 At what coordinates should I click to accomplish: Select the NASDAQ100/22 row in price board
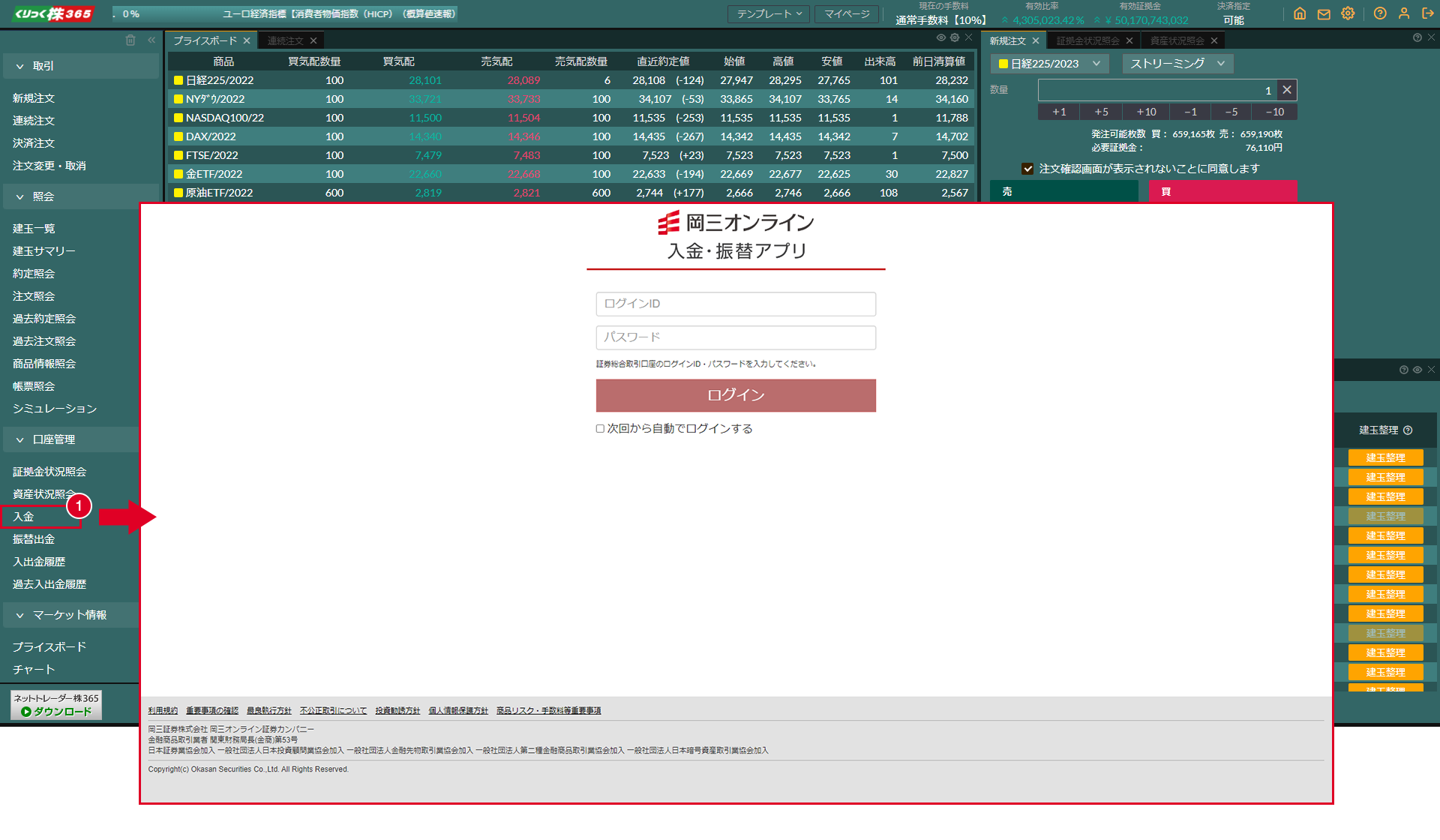[x=571, y=118]
